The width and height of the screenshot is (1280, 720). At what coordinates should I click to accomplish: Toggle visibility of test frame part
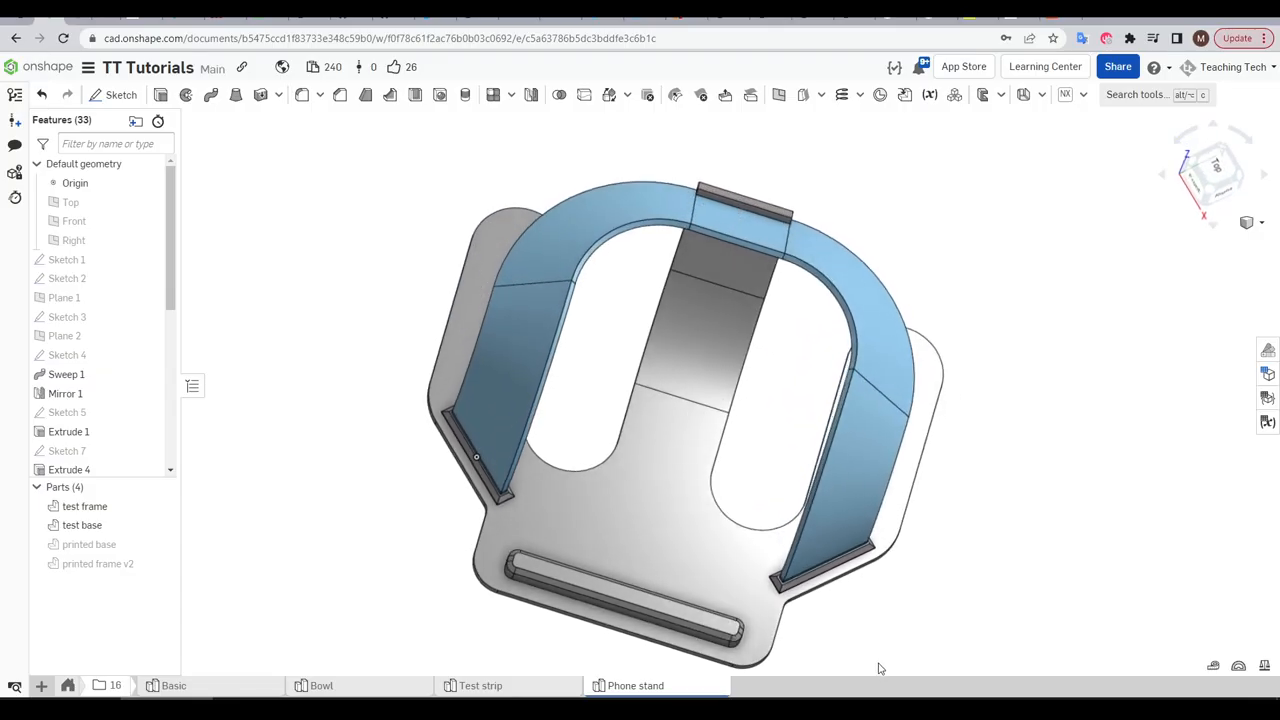coord(53,506)
